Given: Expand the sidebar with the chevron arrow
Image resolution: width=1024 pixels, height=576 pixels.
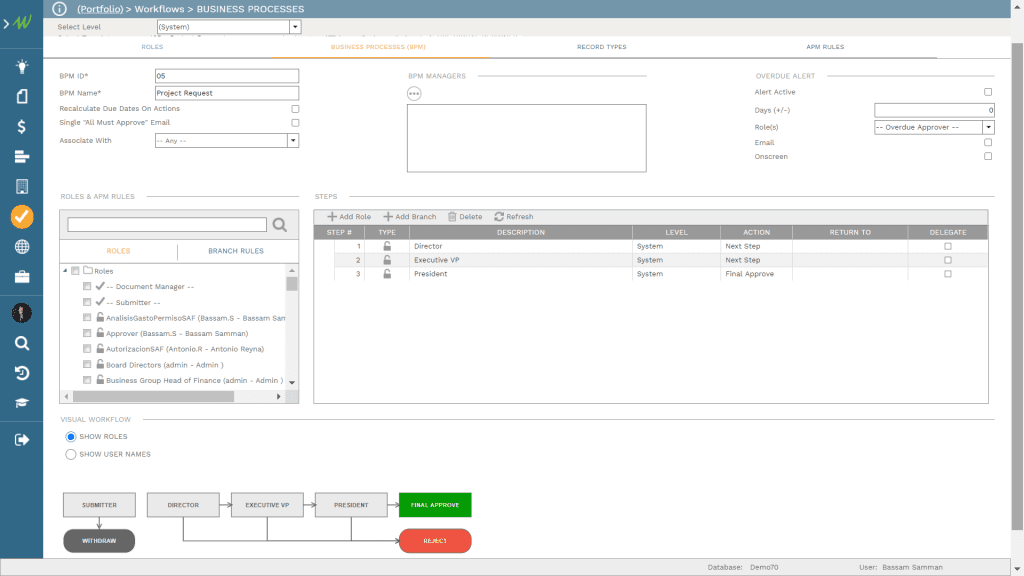Looking at the screenshot, I should click(6, 24).
